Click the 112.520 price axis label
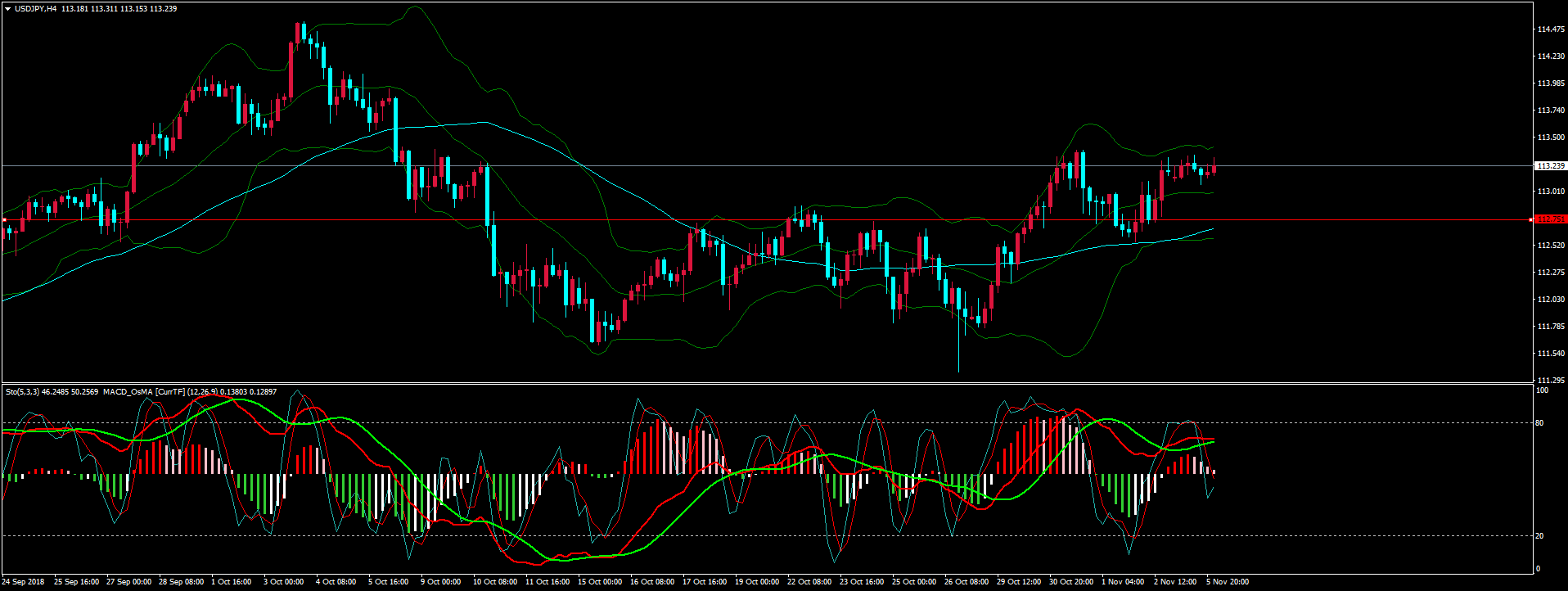The width and height of the screenshot is (1568, 591). pyautogui.click(x=1551, y=246)
